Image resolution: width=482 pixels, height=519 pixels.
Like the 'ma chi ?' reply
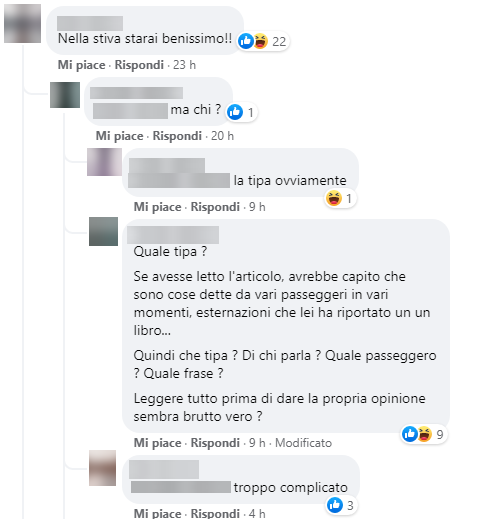point(119,136)
